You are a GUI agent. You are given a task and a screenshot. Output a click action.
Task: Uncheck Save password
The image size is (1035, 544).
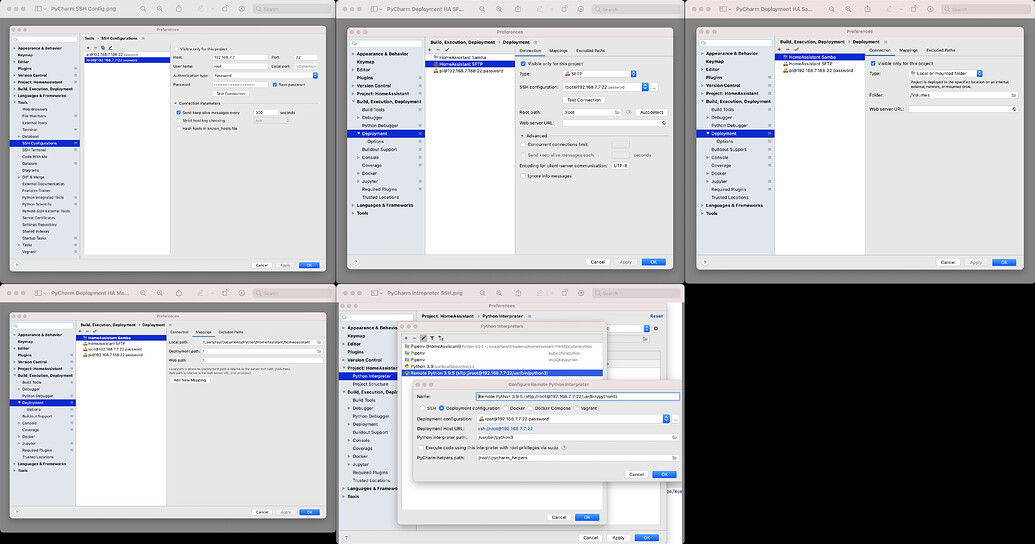click(x=275, y=85)
